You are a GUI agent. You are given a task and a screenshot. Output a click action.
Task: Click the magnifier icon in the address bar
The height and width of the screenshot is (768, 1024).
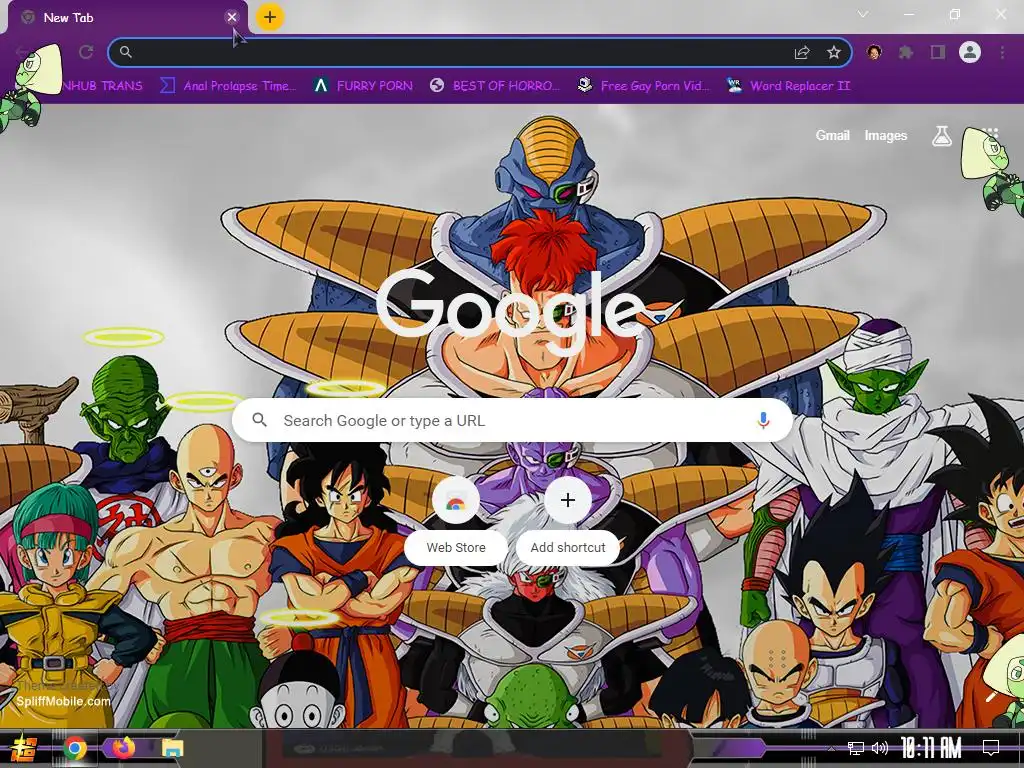126,52
